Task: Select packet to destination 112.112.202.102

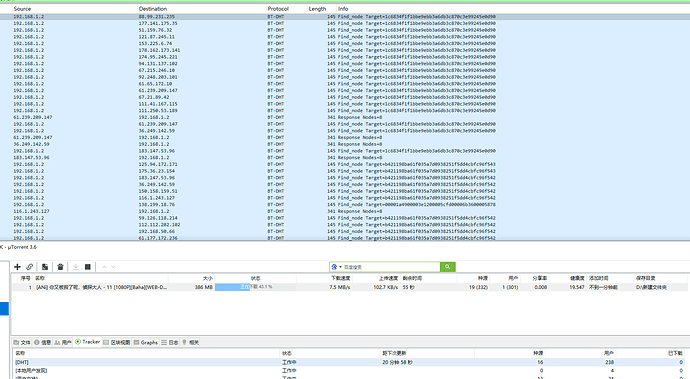Action: tap(345, 224)
